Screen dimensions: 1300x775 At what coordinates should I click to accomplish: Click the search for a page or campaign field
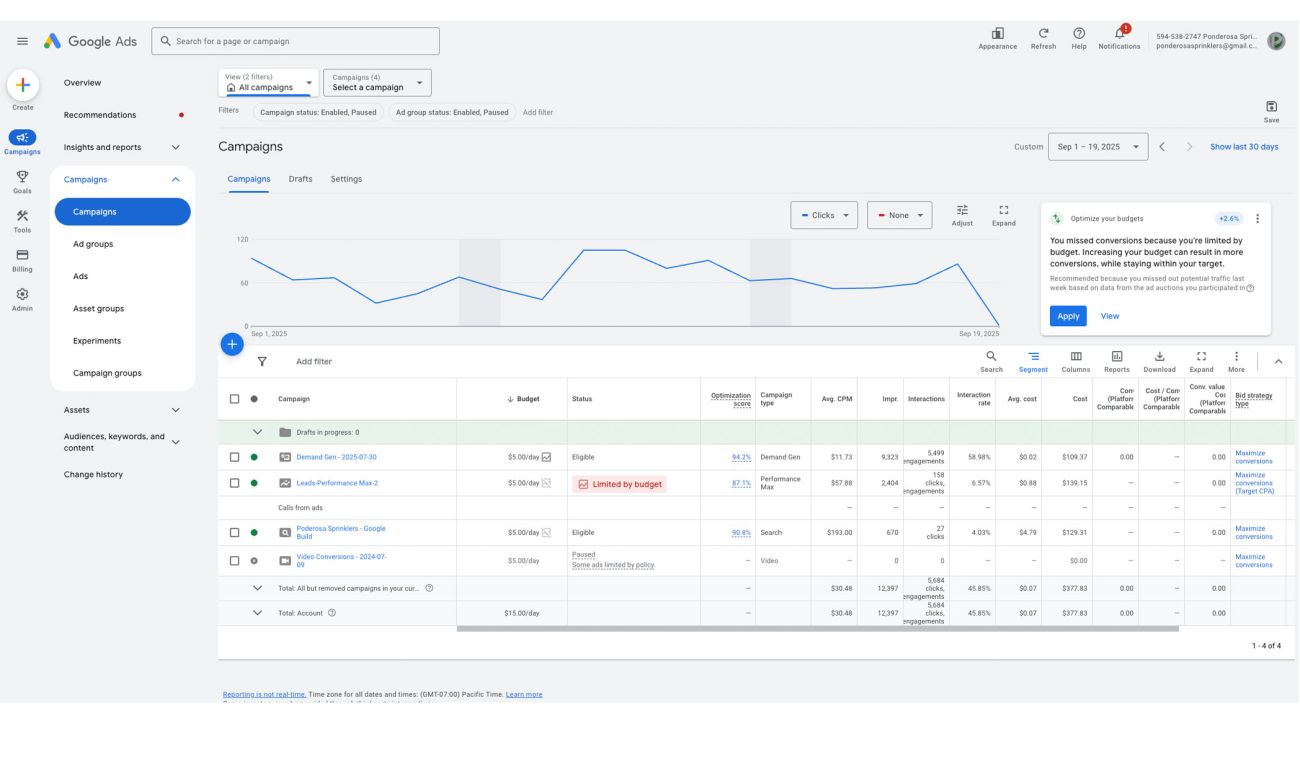[x=296, y=41]
